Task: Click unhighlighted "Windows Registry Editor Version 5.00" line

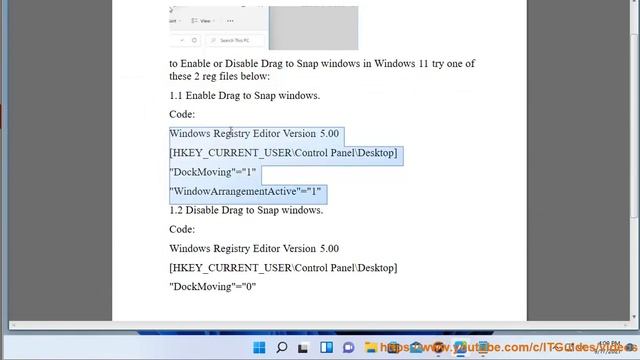Action: (x=254, y=249)
